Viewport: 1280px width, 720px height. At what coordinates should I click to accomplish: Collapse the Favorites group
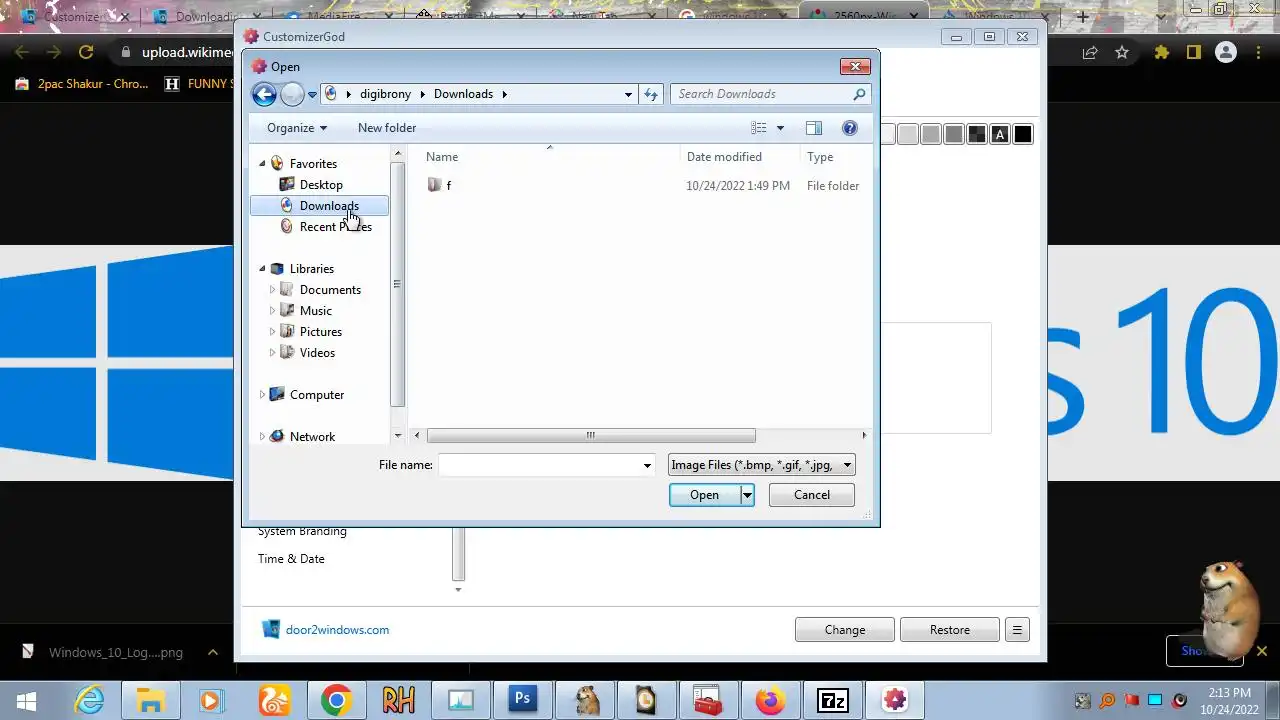[x=263, y=164]
